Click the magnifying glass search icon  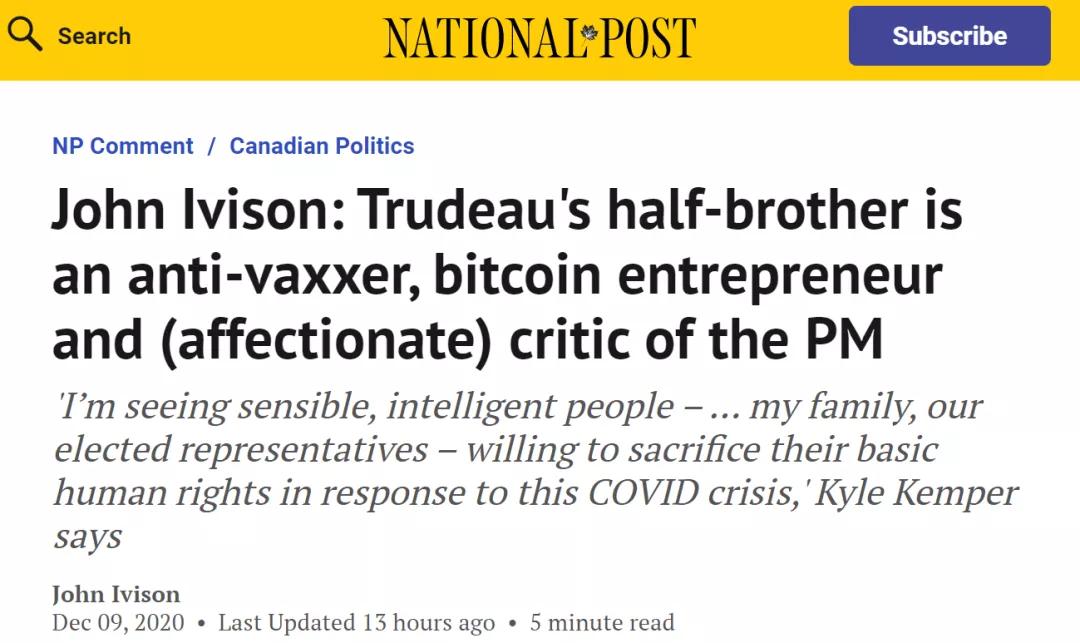25,35
